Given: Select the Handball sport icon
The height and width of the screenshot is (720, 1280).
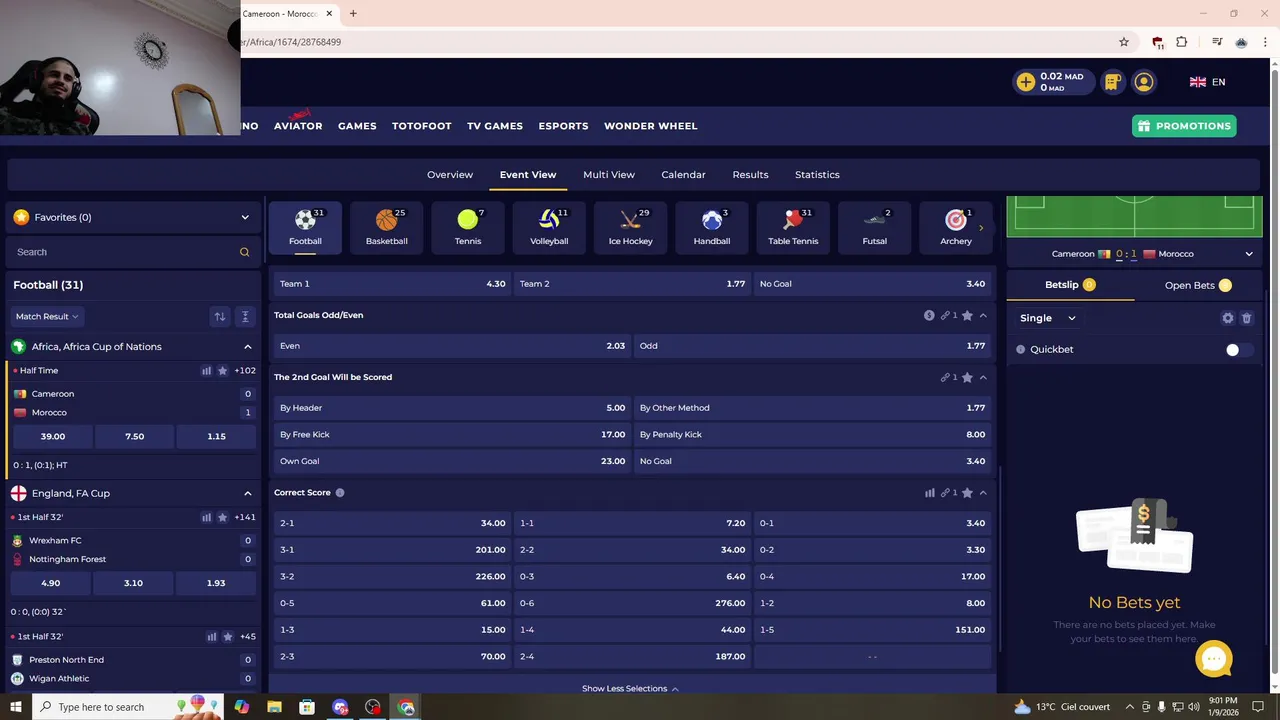Looking at the screenshot, I should tap(712, 227).
